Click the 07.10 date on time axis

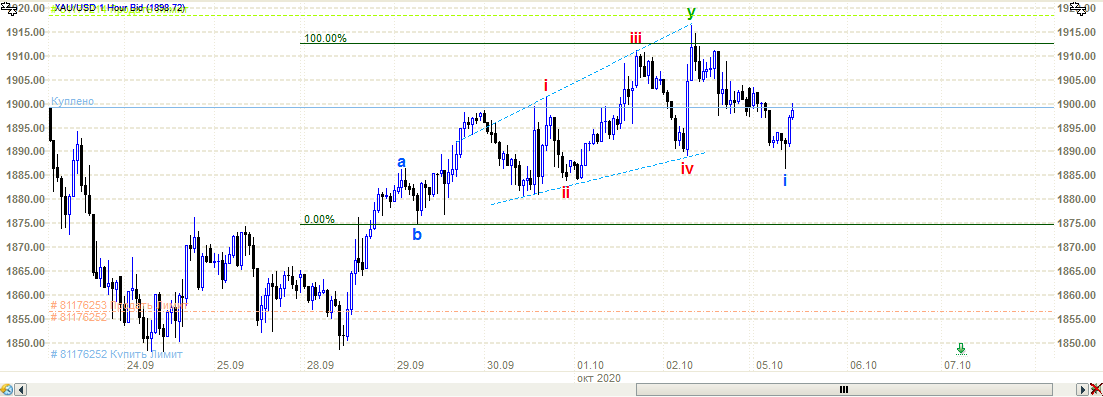pos(958,365)
